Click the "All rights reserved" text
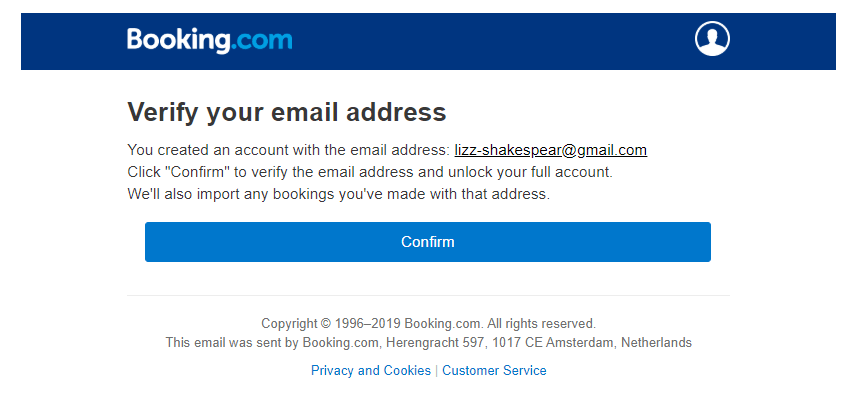The height and width of the screenshot is (419, 855). (541, 324)
